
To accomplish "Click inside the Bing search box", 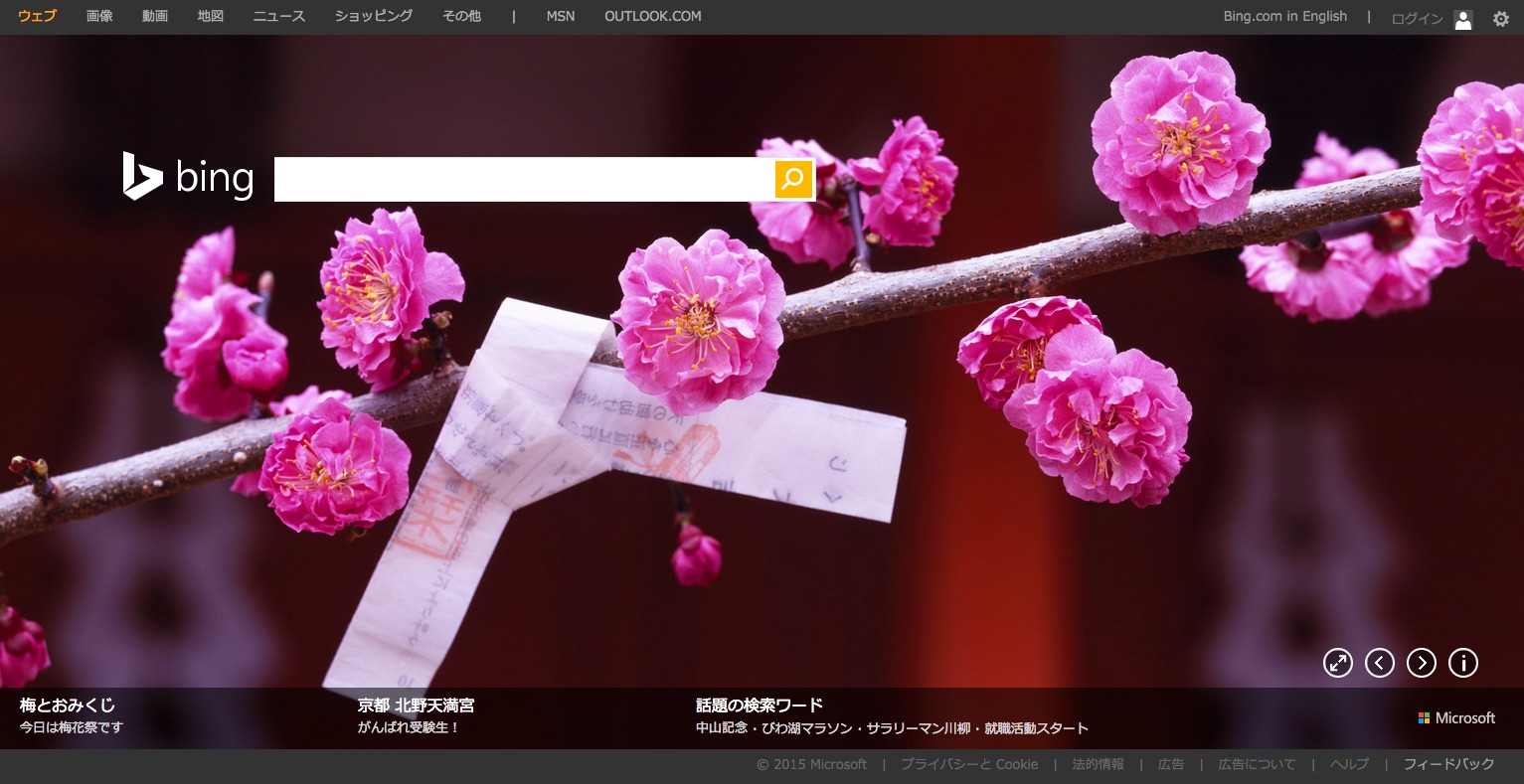I will coord(523,179).
